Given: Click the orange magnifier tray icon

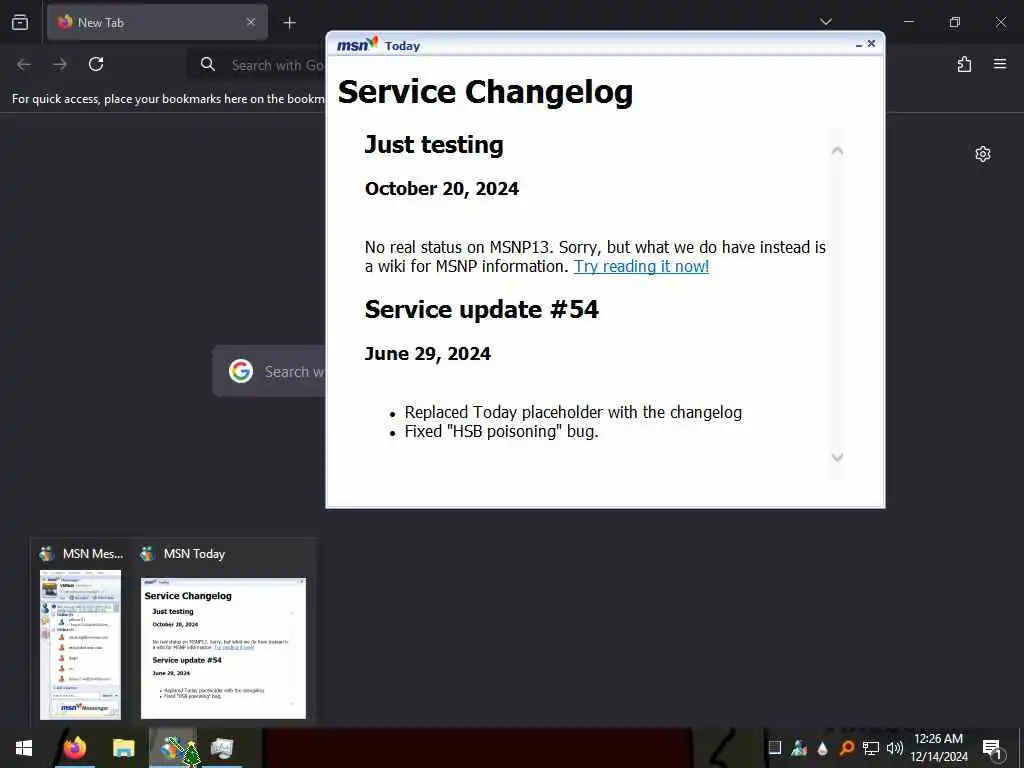Looking at the screenshot, I should [x=847, y=748].
